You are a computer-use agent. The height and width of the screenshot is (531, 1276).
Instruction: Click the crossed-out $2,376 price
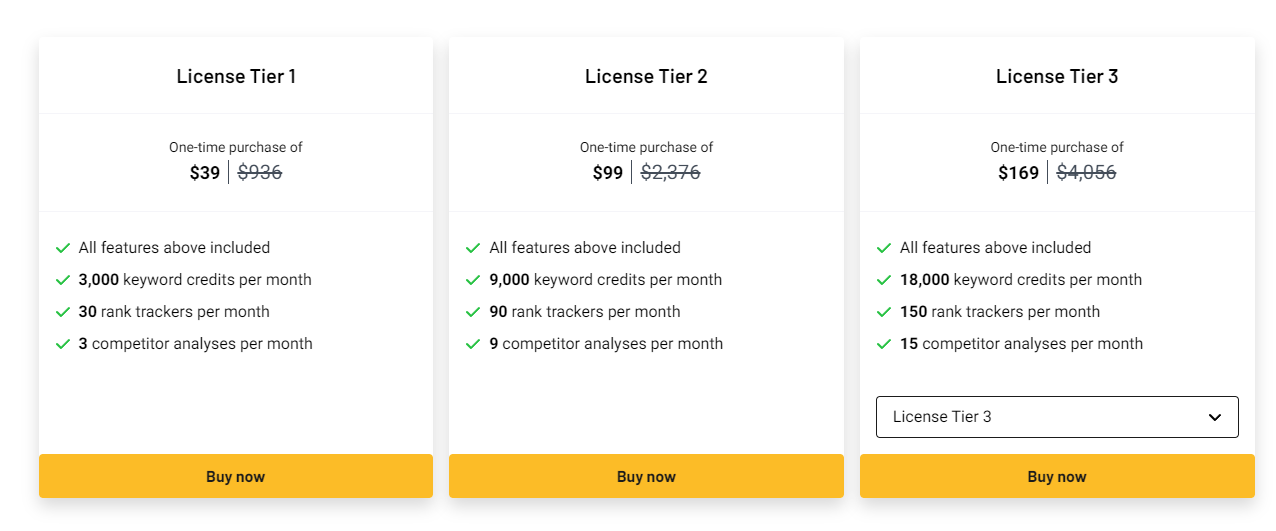tap(670, 173)
